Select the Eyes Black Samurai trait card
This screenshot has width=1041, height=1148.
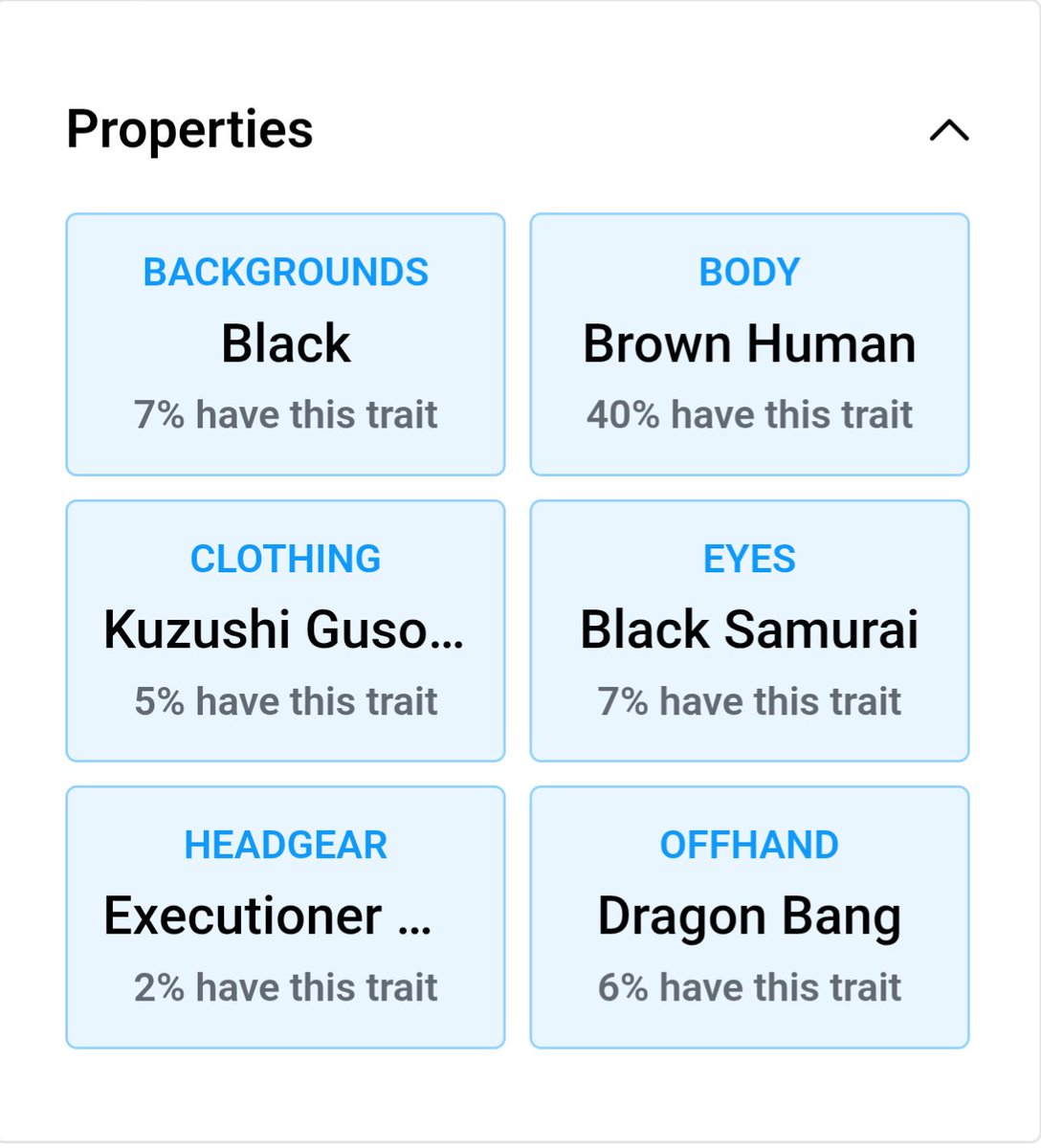pyautogui.click(x=749, y=630)
